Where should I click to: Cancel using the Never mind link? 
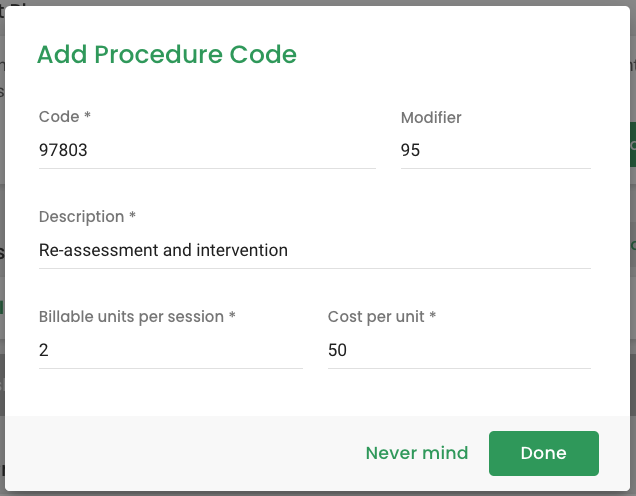[x=417, y=453]
